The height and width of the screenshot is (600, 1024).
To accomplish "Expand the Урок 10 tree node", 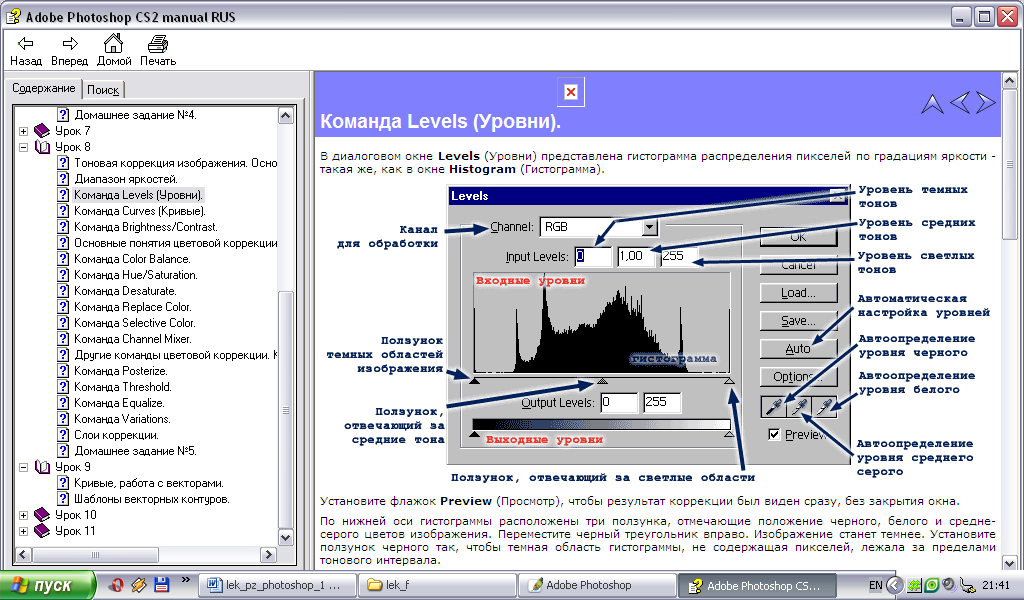I will click(x=24, y=515).
